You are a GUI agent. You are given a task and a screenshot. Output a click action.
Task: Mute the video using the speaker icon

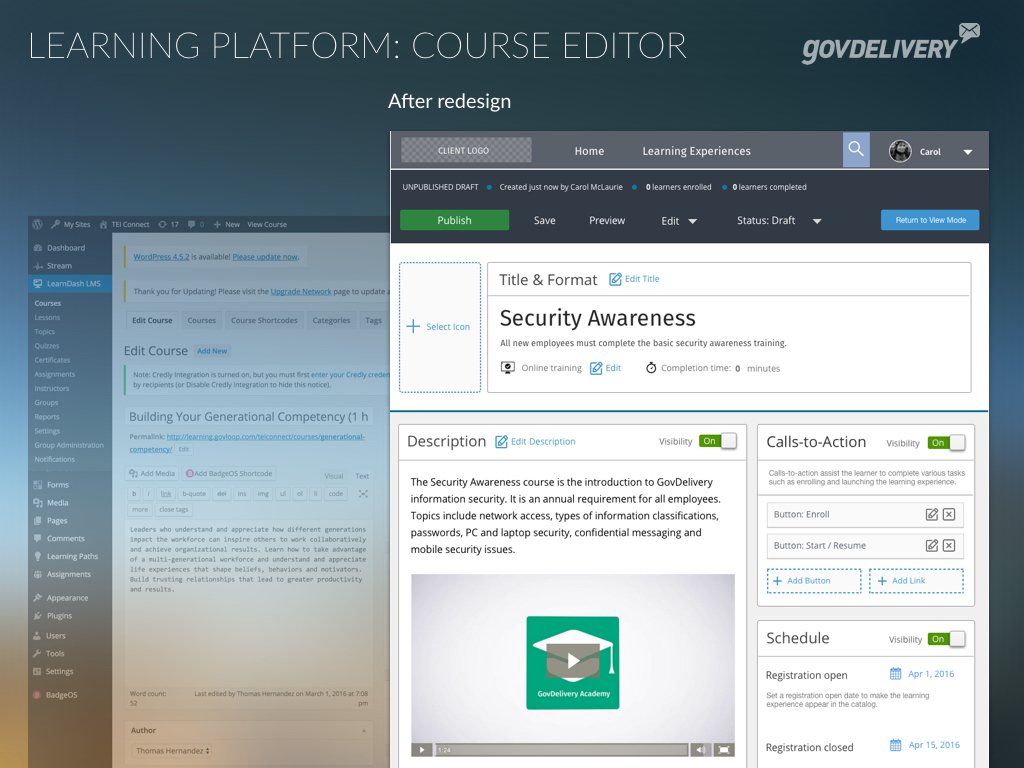[x=700, y=750]
